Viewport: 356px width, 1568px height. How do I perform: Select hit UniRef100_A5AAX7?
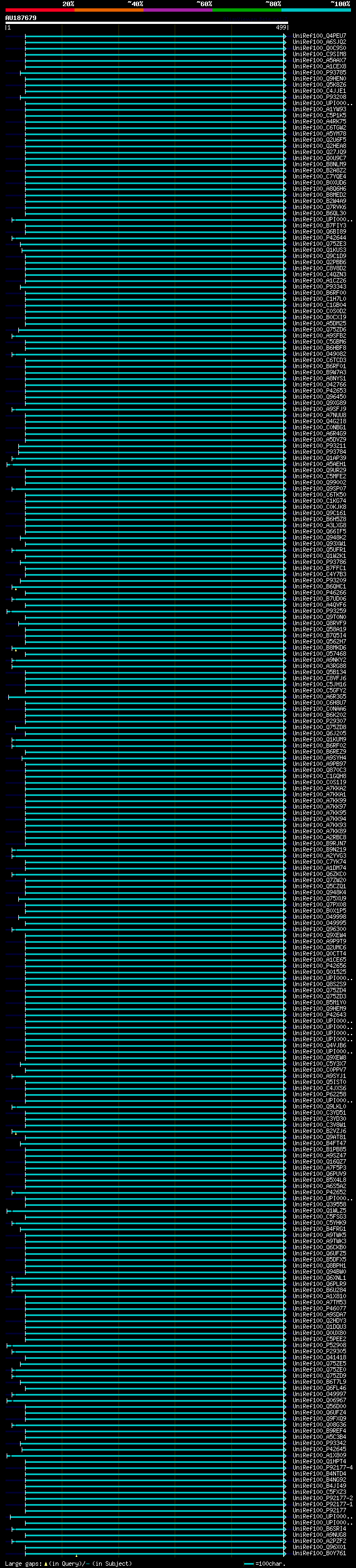pos(319,60)
